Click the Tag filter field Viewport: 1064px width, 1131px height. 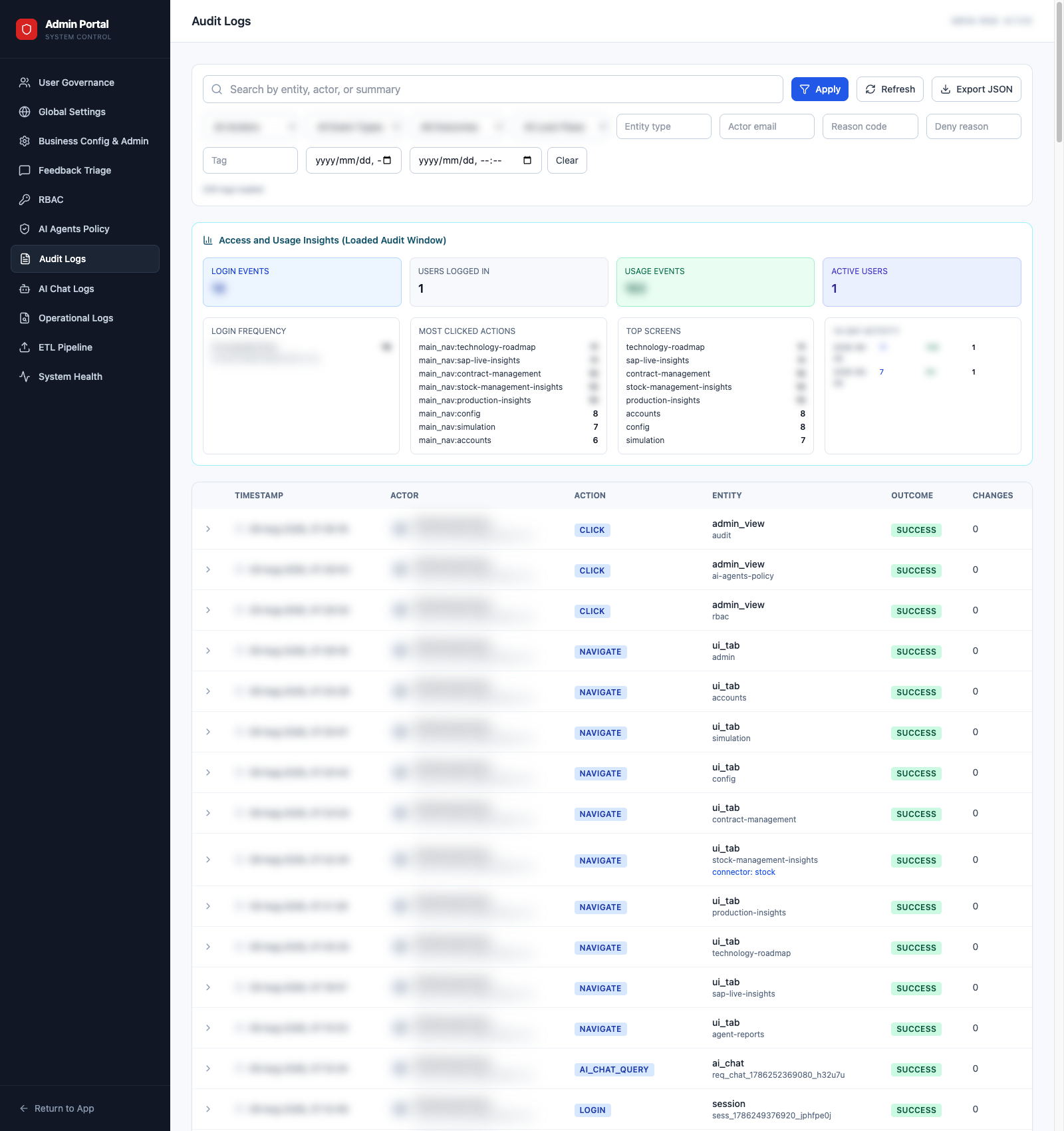(250, 160)
